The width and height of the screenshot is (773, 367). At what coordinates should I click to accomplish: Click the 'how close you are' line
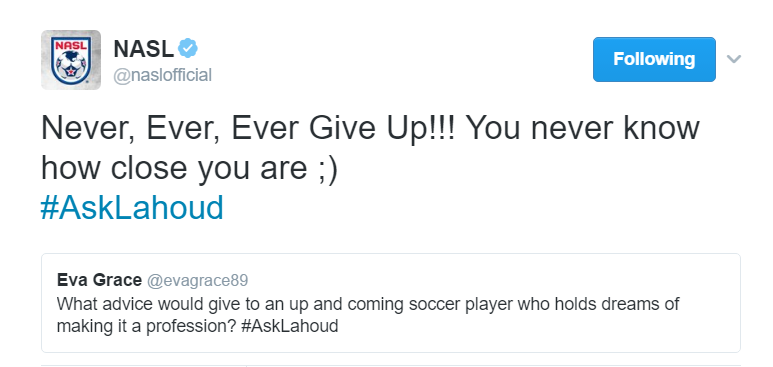(x=174, y=169)
